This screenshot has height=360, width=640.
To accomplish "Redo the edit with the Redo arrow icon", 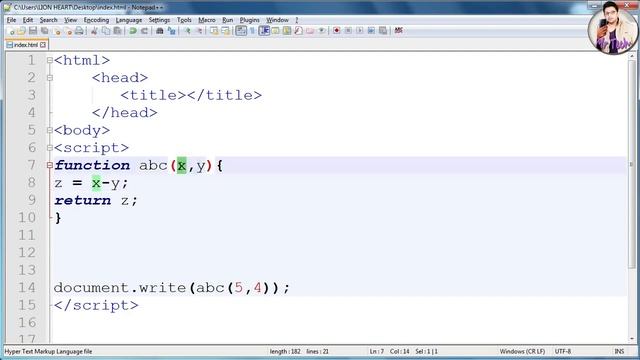I will click(x=144, y=31).
